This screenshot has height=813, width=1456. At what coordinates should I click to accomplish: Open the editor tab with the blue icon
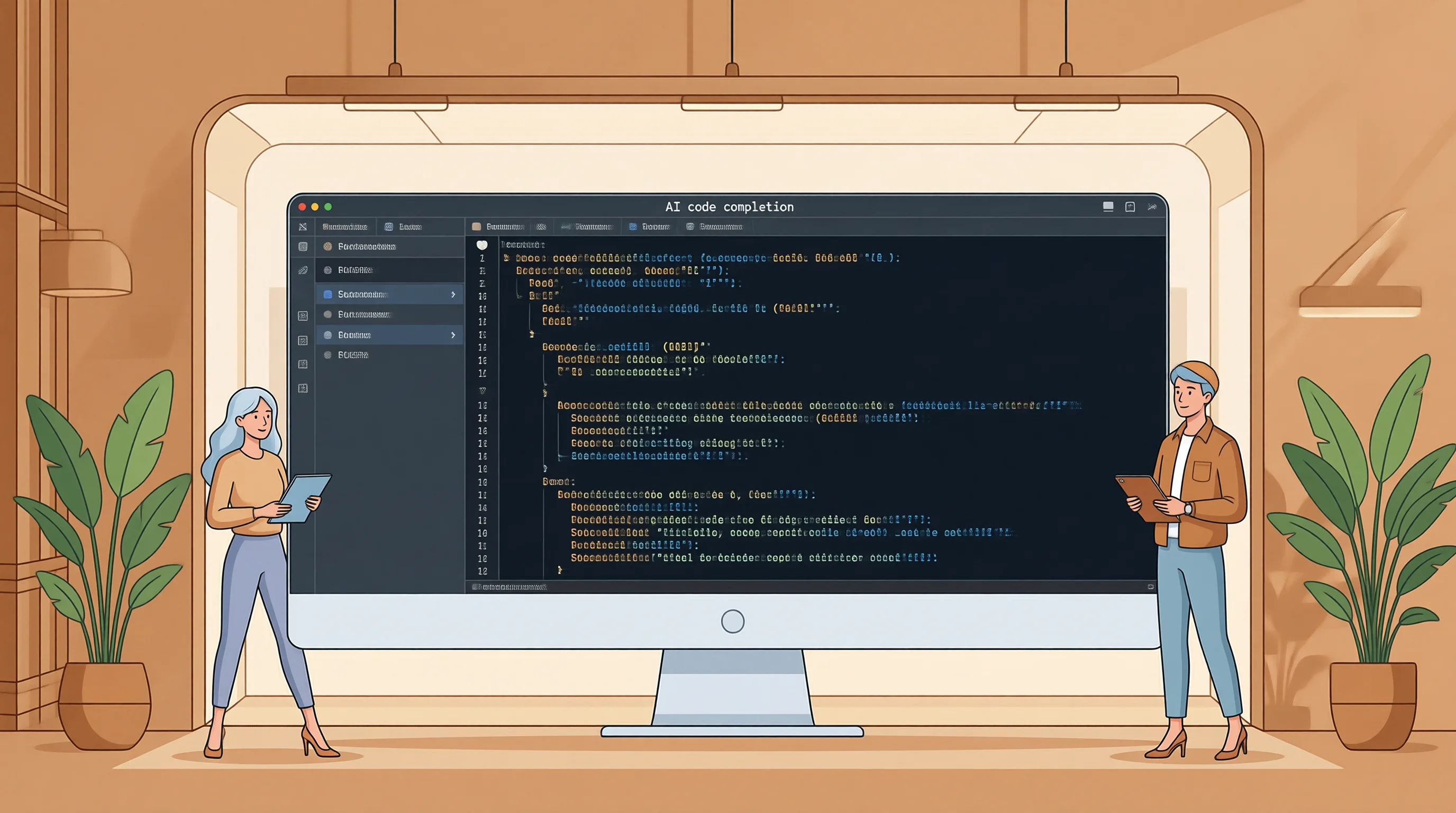tap(650, 227)
